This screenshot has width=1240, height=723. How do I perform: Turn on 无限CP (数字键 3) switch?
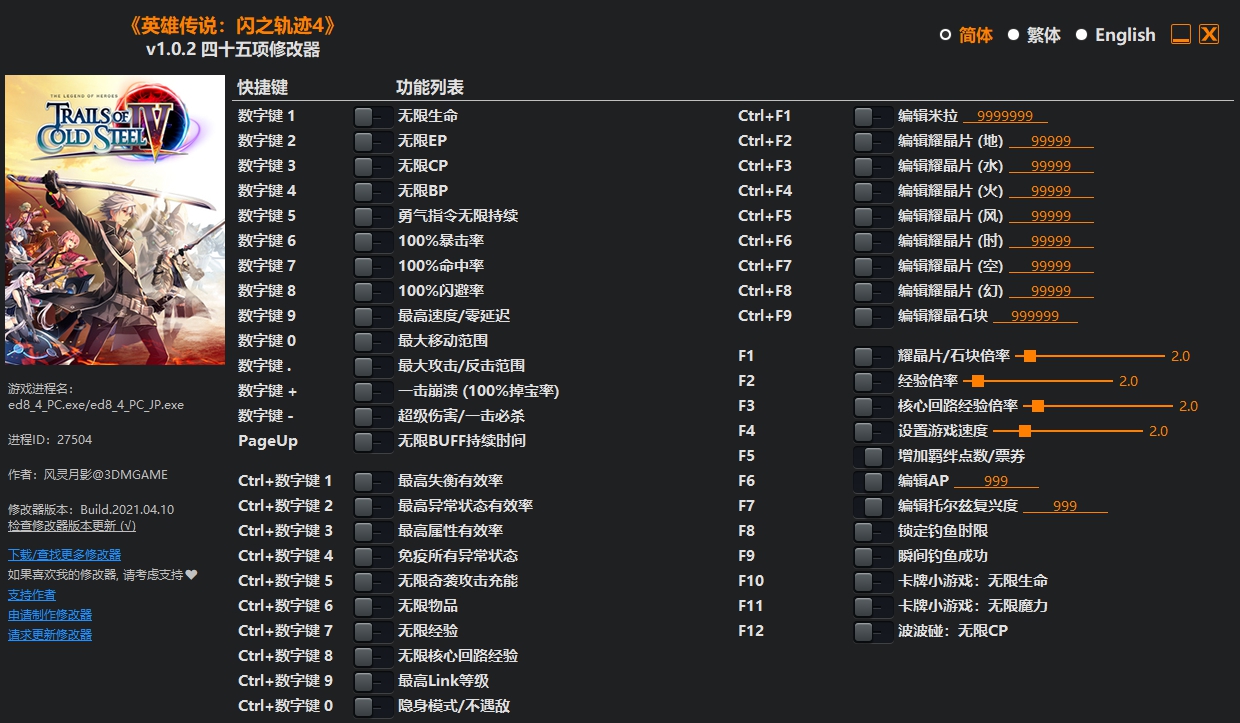click(373, 166)
